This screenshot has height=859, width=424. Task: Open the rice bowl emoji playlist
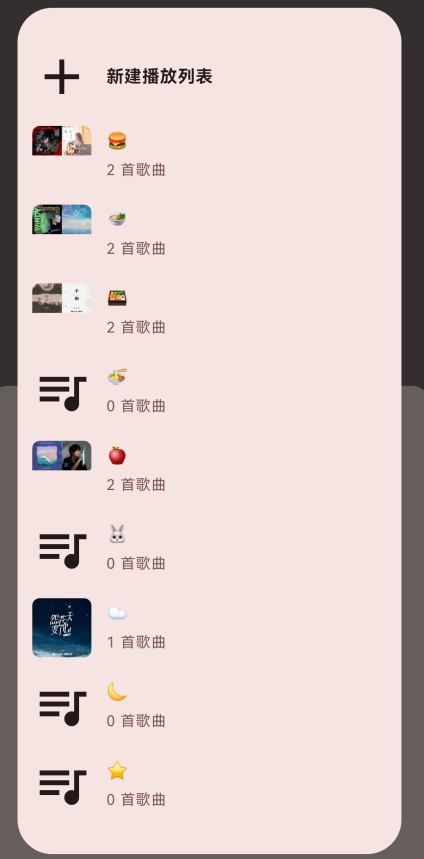[209, 234]
